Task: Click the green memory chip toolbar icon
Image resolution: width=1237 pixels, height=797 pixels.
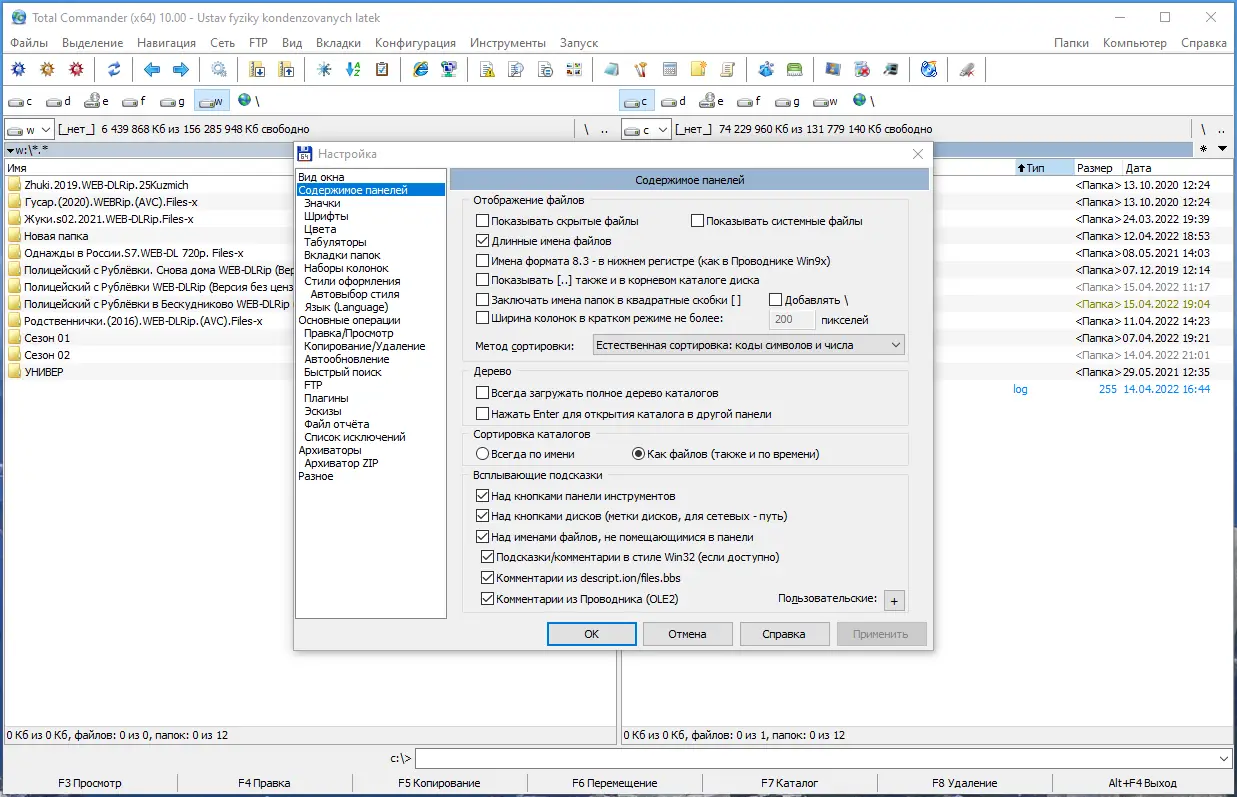Action: (795, 69)
